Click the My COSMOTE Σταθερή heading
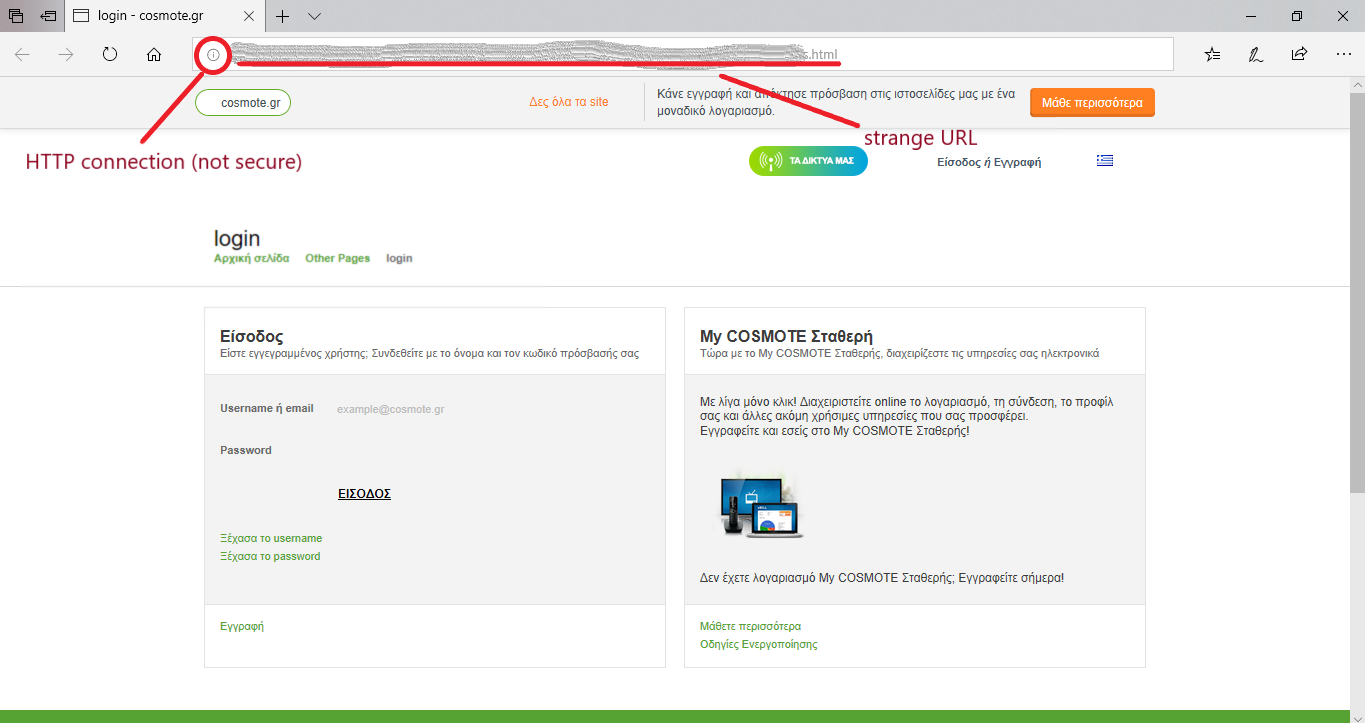This screenshot has width=1365, height=723. pyautogui.click(x=787, y=336)
